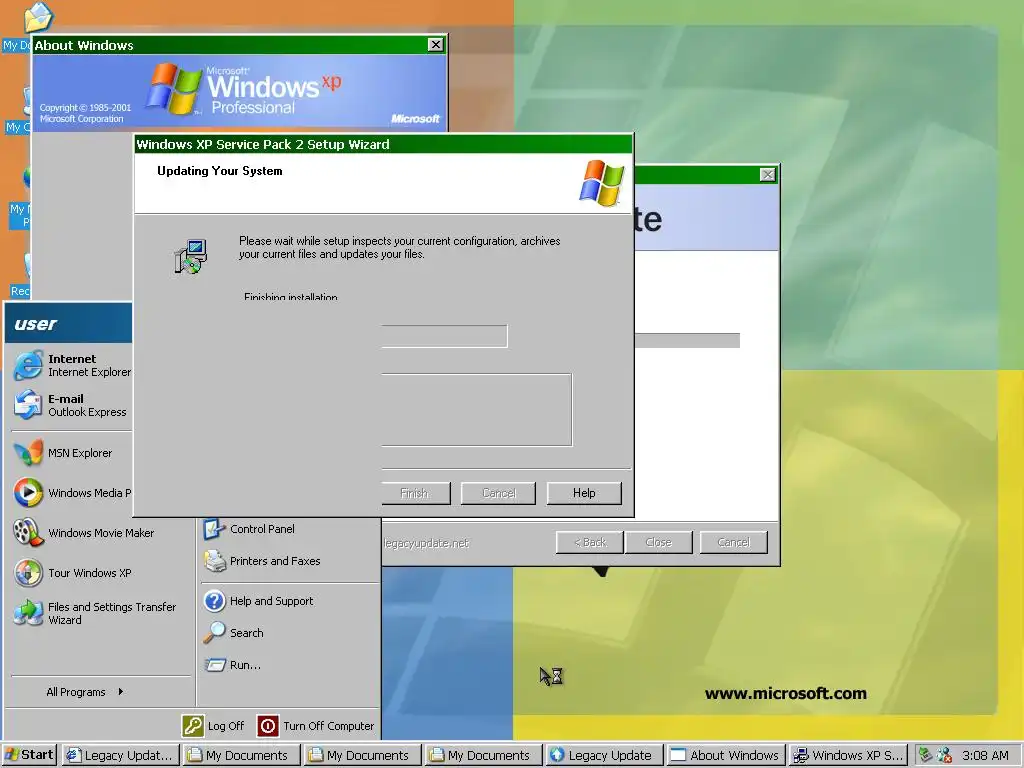Click Windows XP Service Pack 2 title bar
The image size is (1024, 768).
(383, 144)
